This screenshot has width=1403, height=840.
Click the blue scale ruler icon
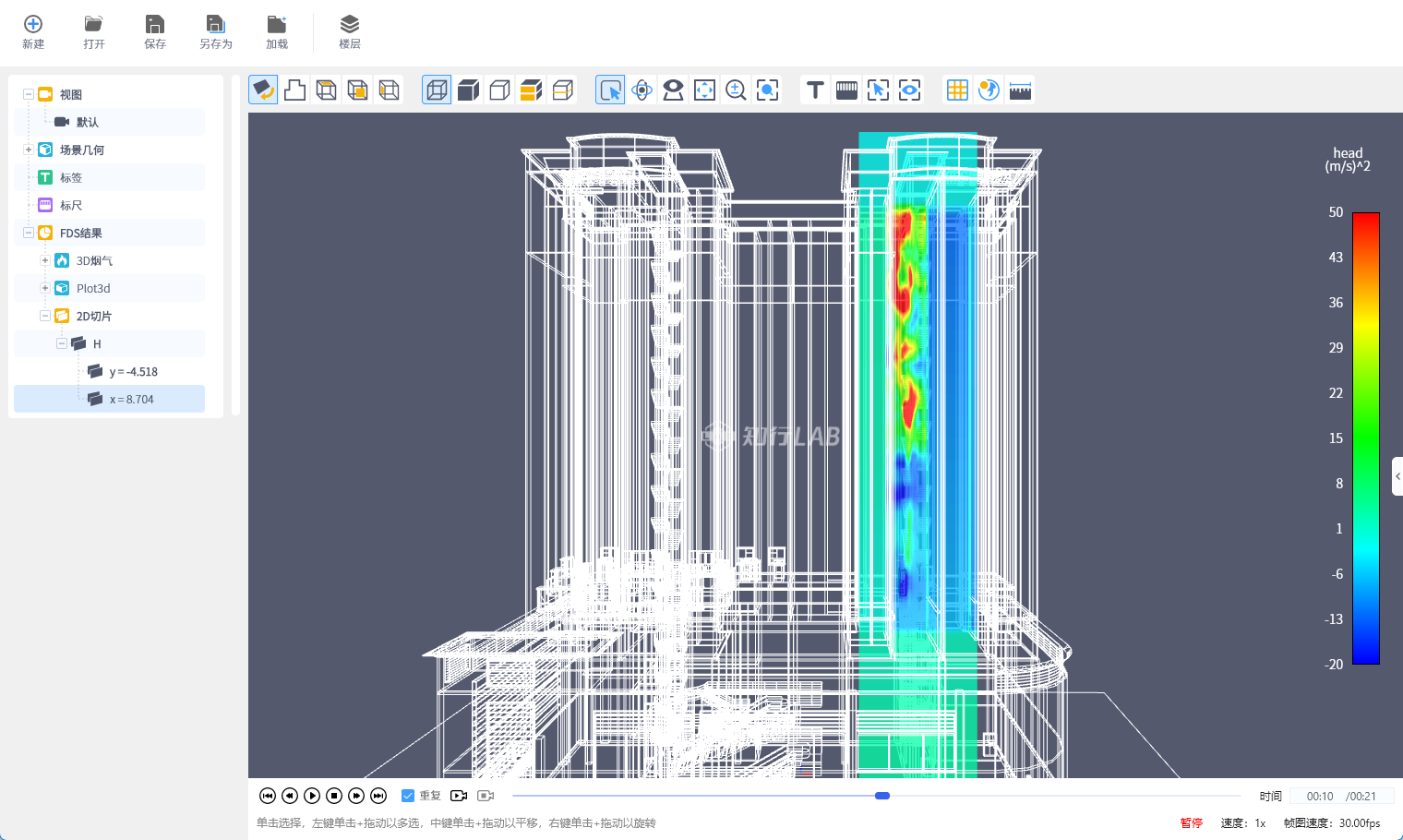pos(1020,90)
